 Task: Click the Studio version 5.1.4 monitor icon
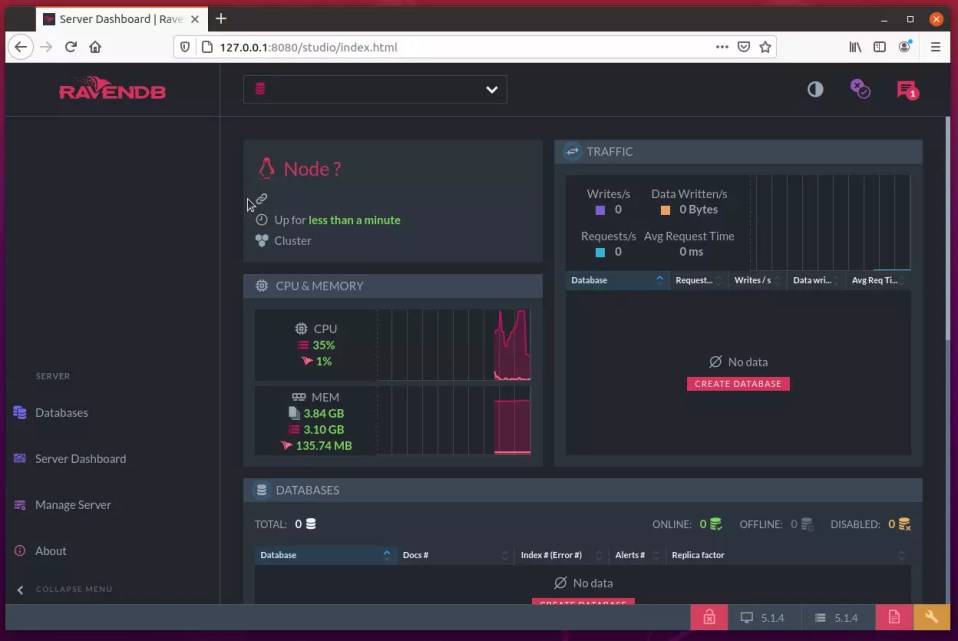pos(745,617)
